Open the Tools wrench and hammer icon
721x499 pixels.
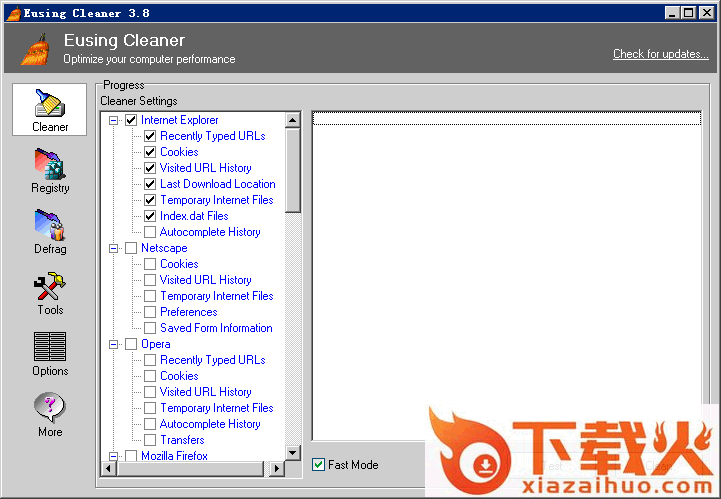[50, 286]
